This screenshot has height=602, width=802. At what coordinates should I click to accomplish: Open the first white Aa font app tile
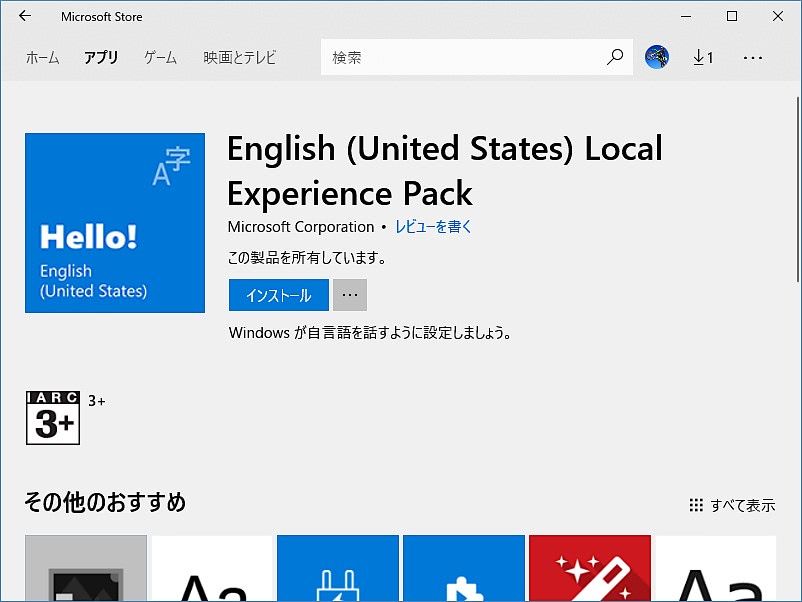212,568
